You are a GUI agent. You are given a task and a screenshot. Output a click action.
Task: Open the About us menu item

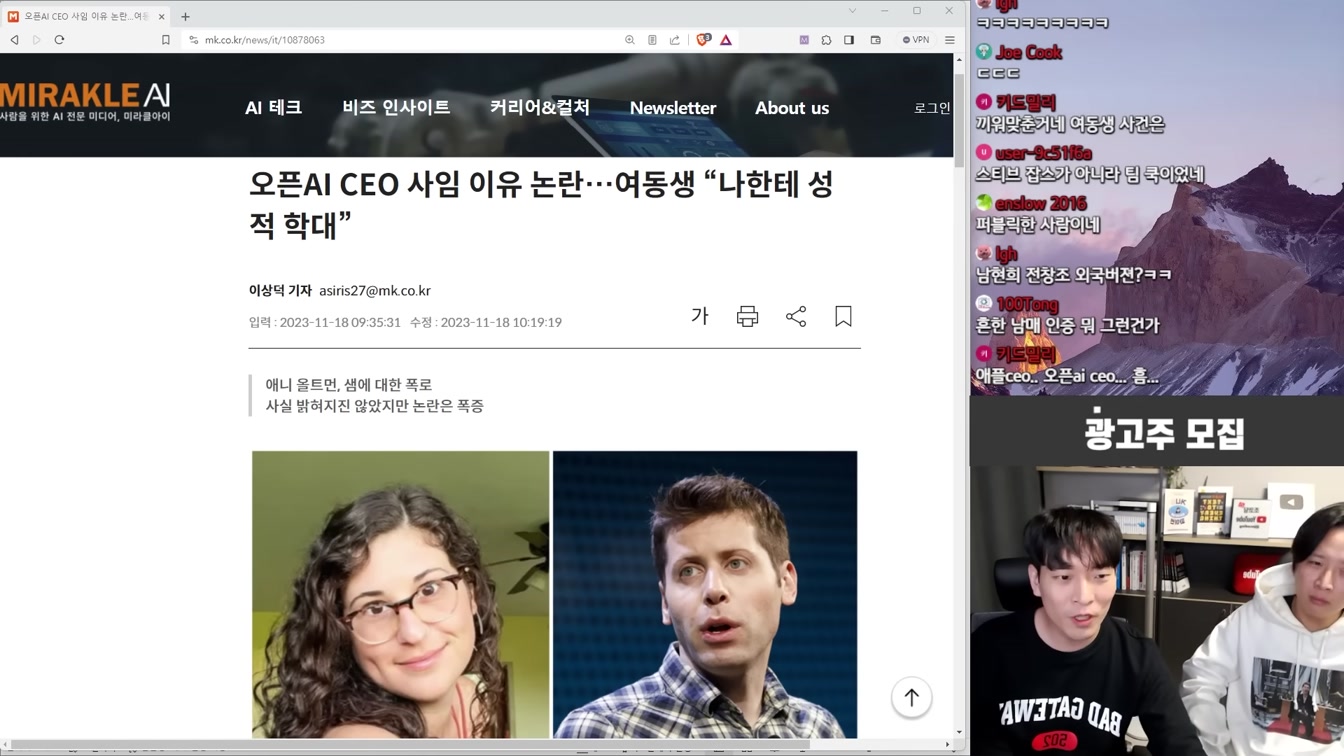point(792,108)
